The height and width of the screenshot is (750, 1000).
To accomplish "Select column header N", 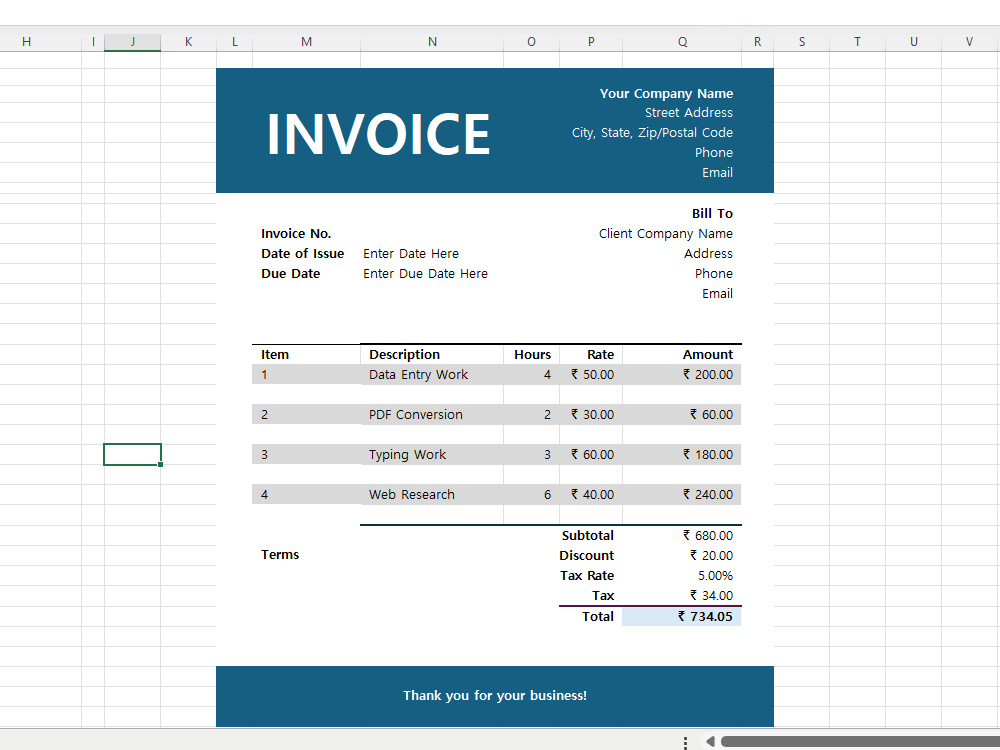I will click(x=432, y=42).
